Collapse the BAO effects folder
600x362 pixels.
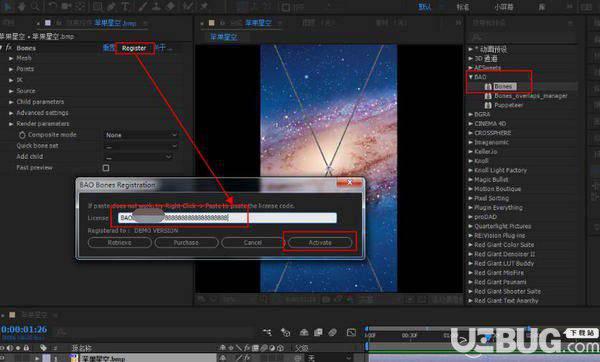coord(471,77)
